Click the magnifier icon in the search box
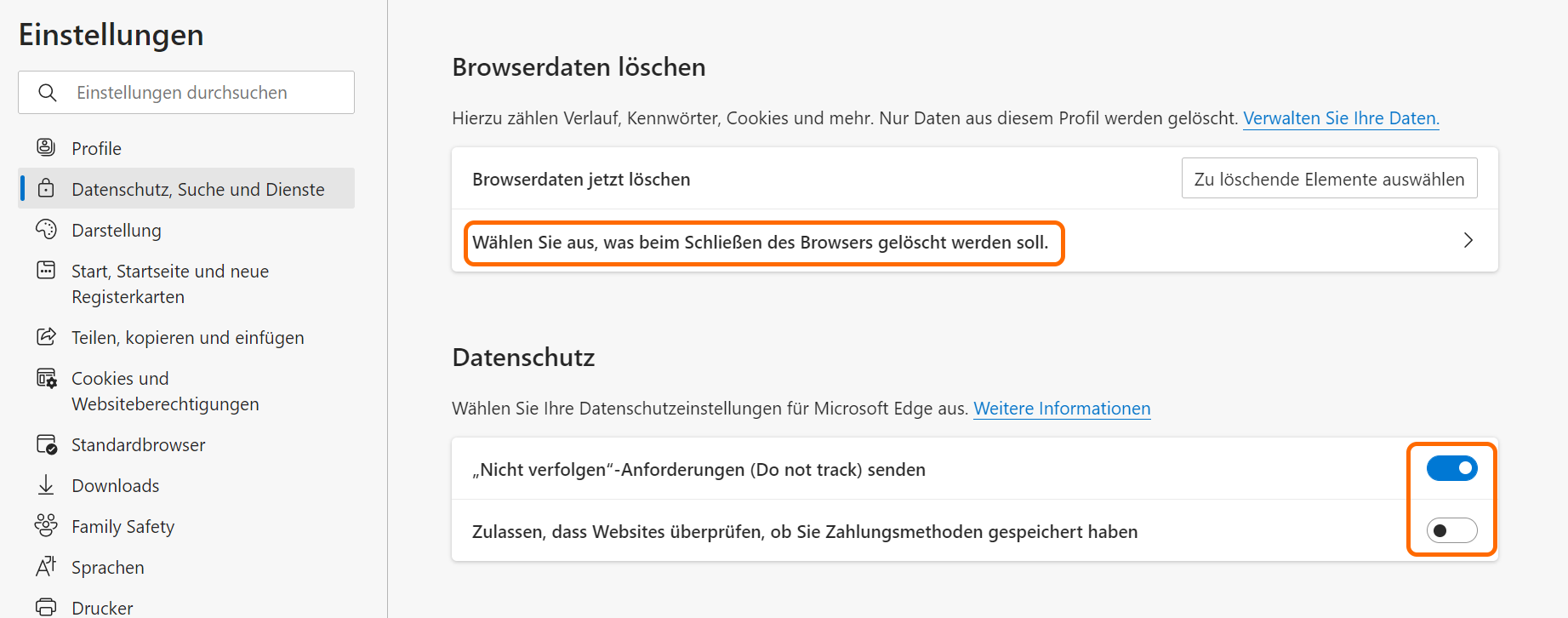The width and height of the screenshot is (1568, 618). coord(48,93)
